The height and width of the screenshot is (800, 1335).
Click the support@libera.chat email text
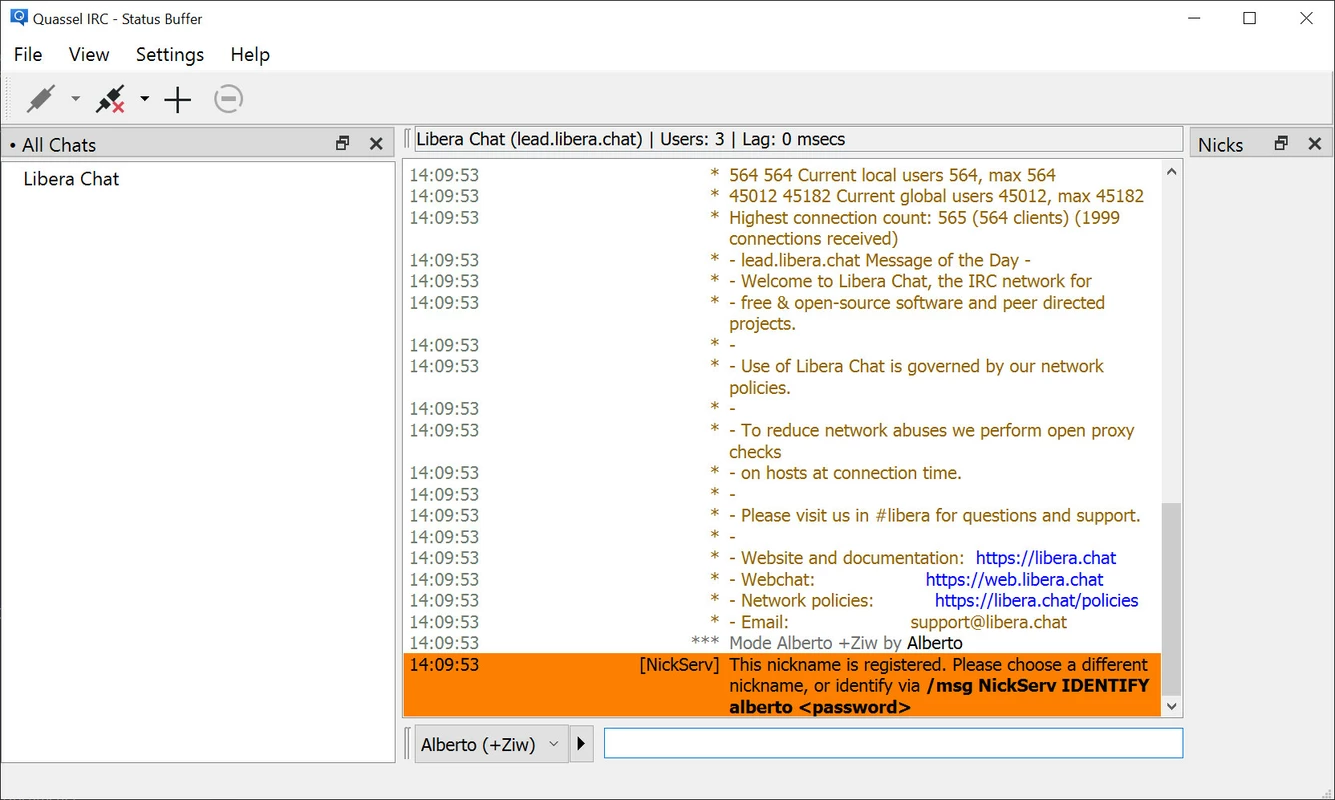pos(989,622)
